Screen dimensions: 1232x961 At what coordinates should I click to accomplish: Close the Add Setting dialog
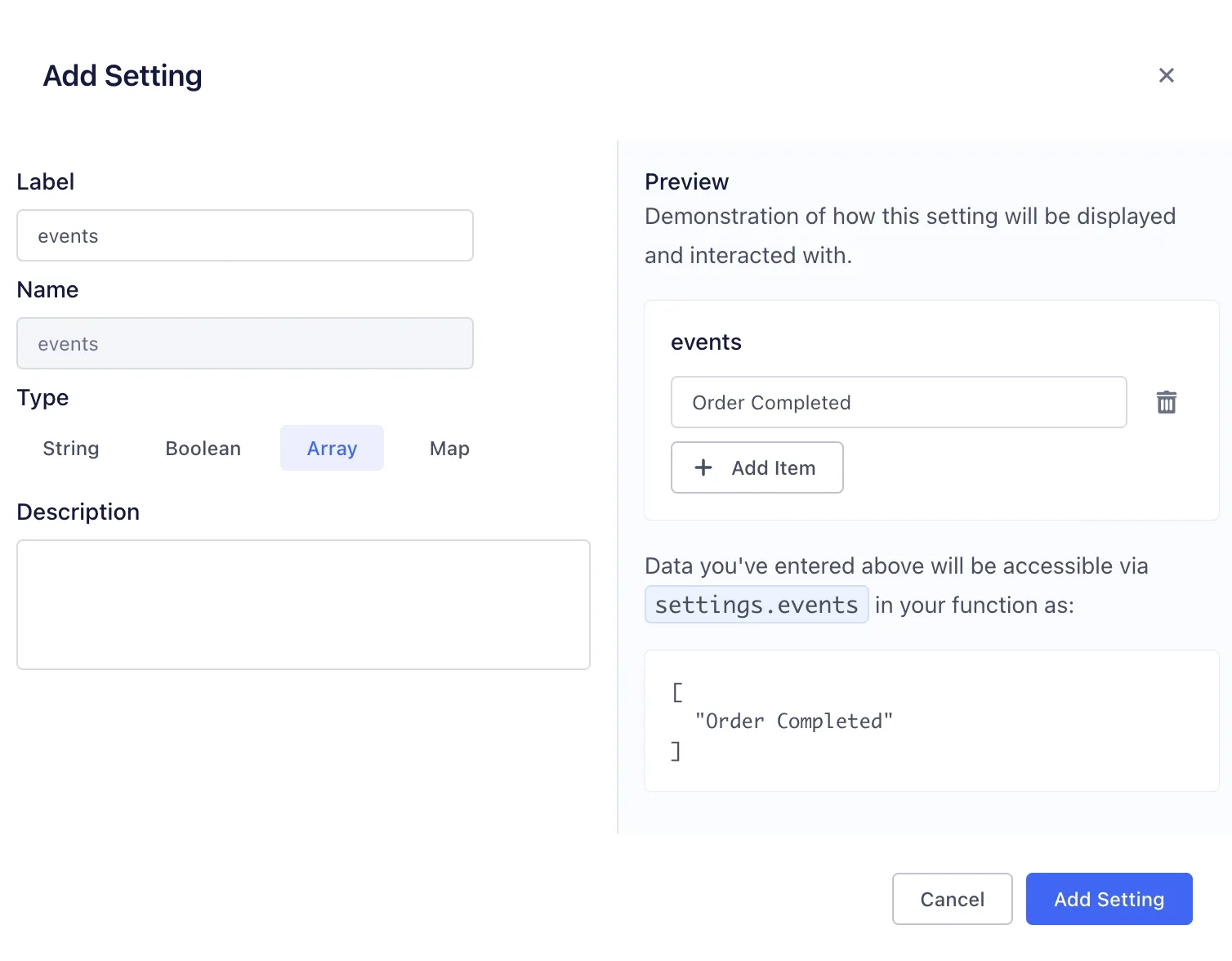1166,75
